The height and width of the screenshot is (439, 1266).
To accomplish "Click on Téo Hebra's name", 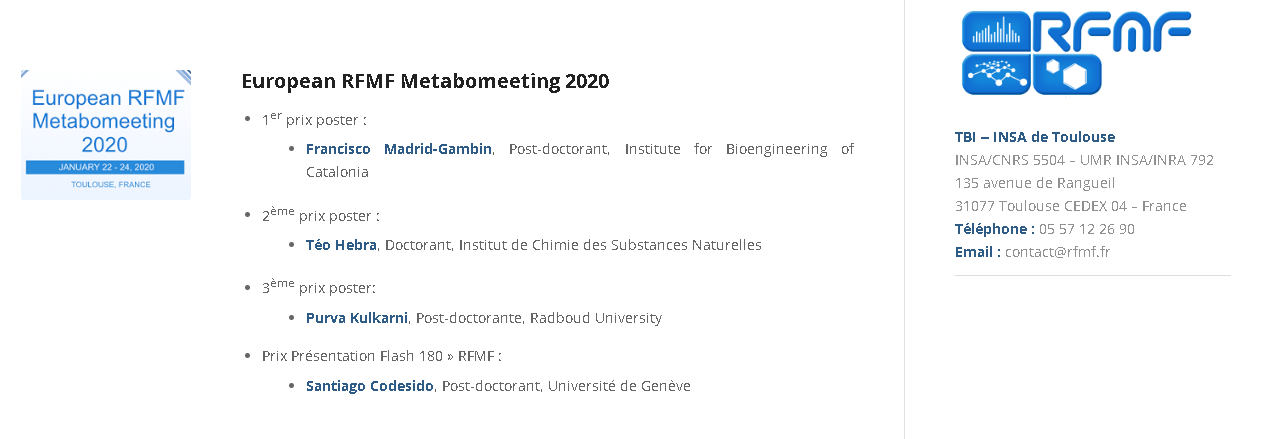I will pos(341,245).
